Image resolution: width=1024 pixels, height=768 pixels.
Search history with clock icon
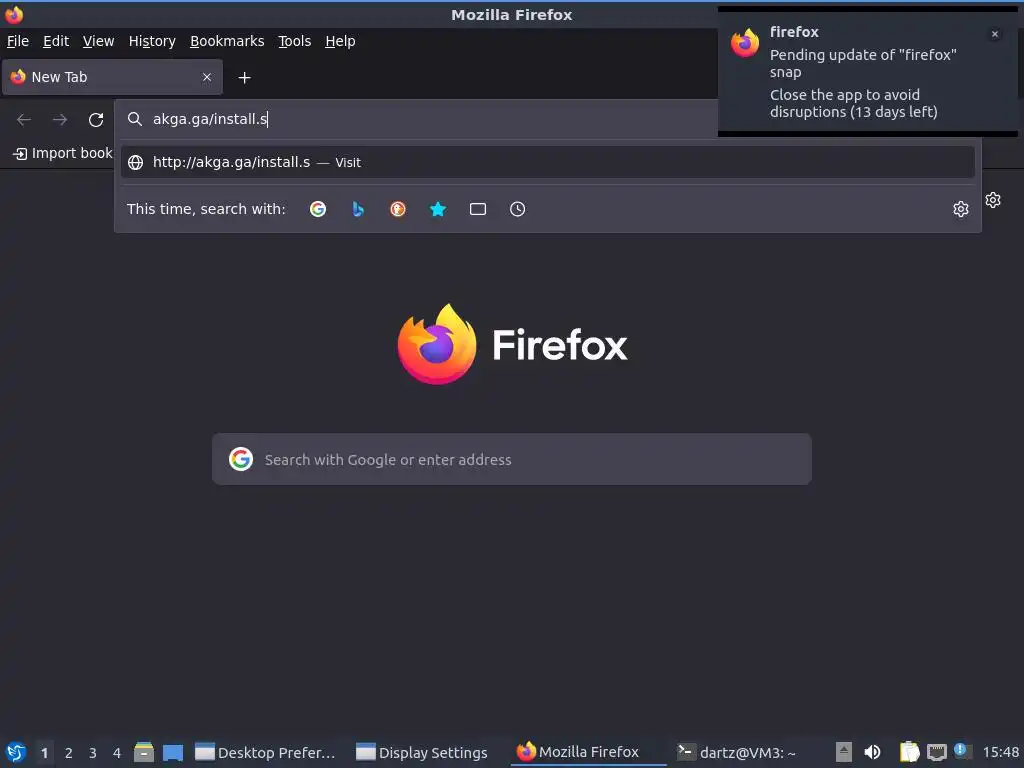(517, 209)
